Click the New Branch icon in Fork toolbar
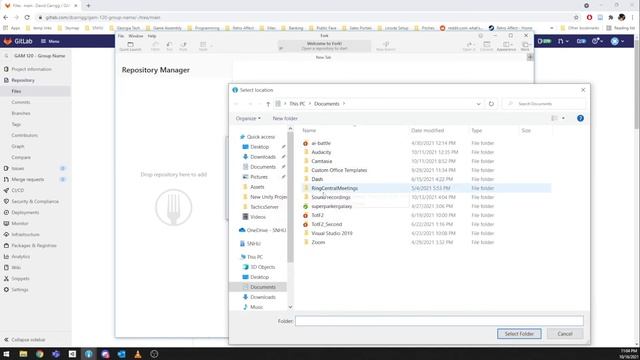640x360 pixels. 386,46
